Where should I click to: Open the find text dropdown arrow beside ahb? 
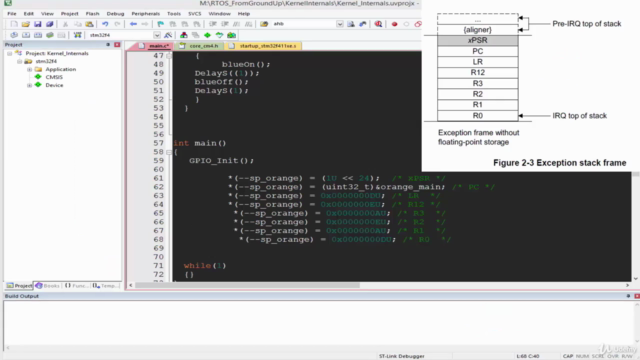(340, 24)
